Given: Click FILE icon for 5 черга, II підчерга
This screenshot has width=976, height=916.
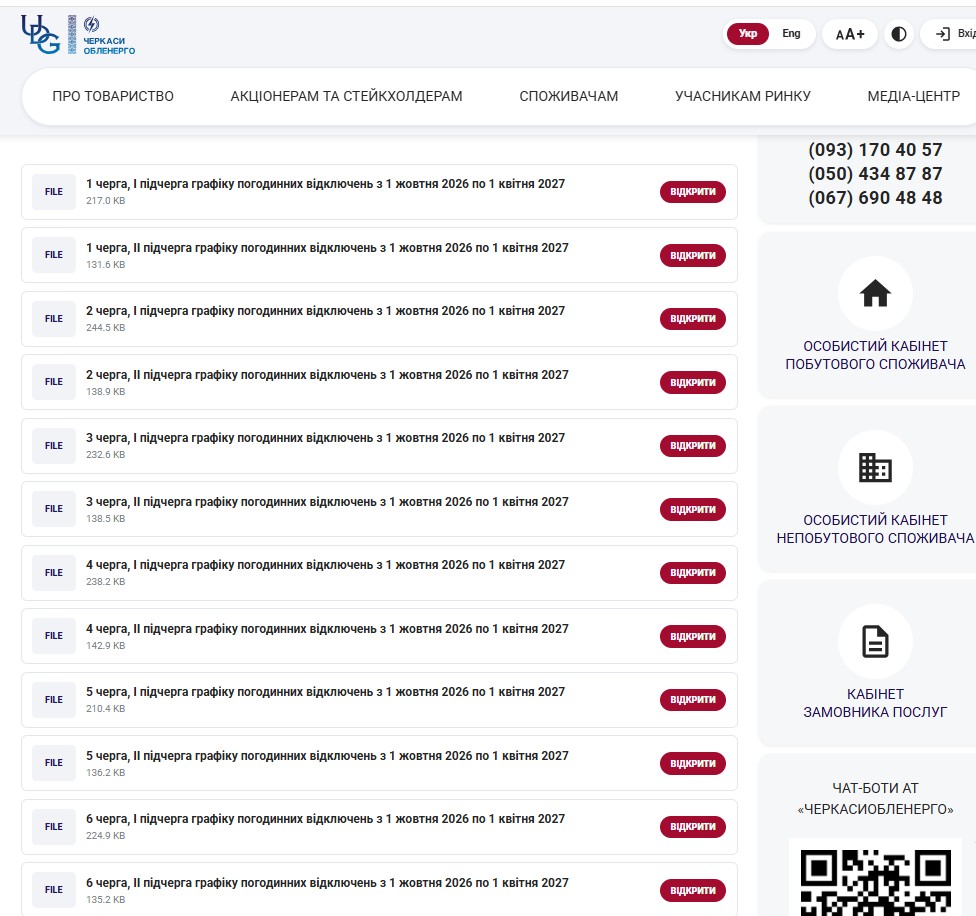Looking at the screenshot, I should (x=54, y=762).
